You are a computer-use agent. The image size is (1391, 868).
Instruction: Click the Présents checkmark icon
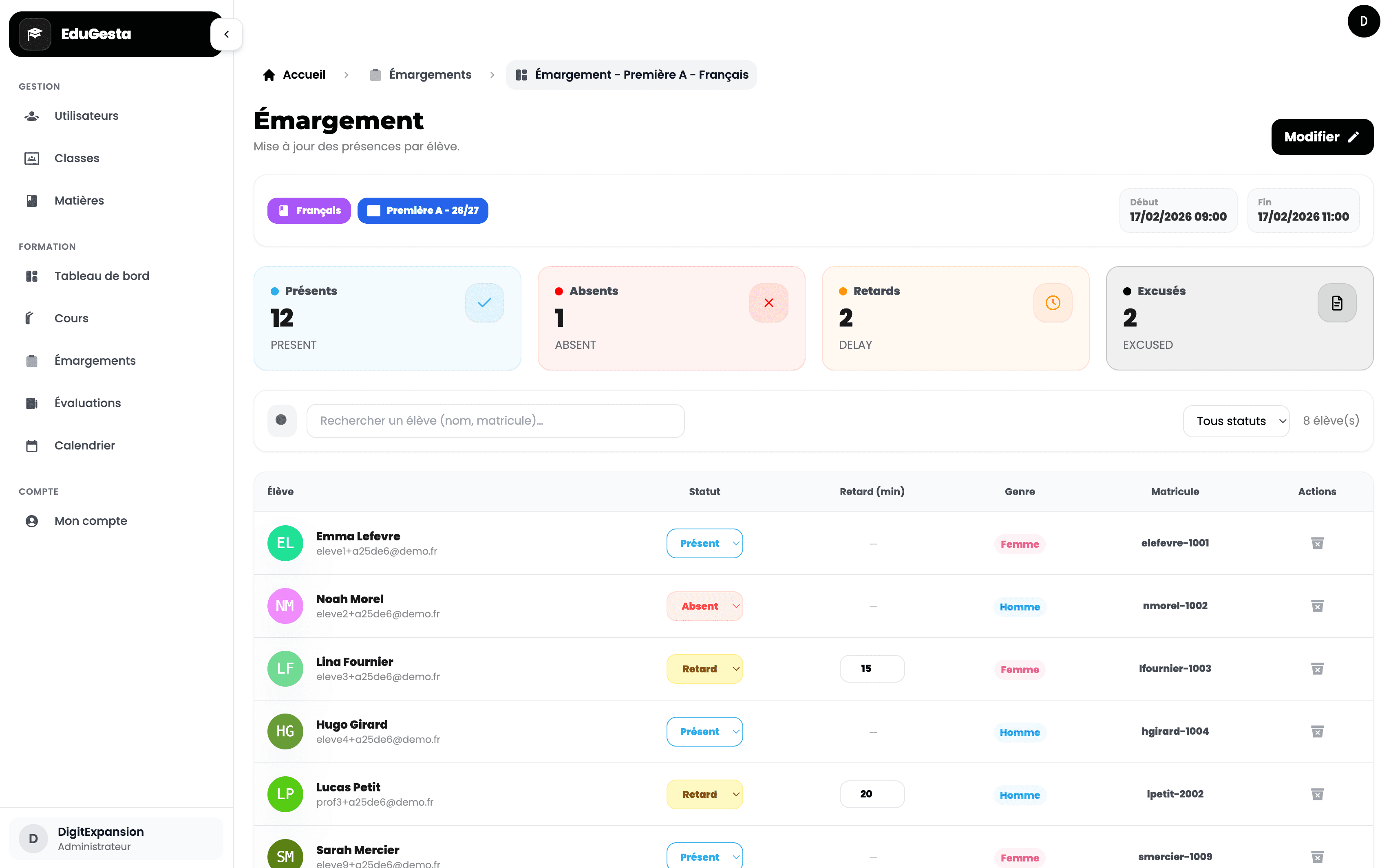pos(484,302)
